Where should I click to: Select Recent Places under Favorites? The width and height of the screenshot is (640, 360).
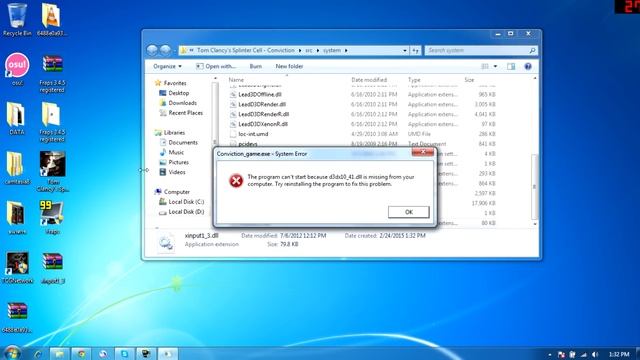pyautogui.click(x=181, y=113)
